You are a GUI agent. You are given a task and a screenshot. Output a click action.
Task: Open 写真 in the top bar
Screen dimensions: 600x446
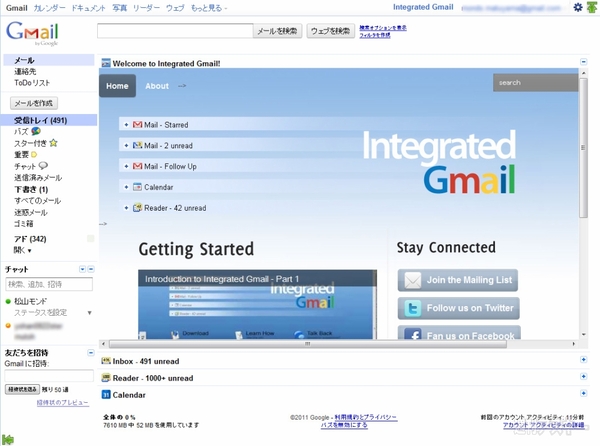[x=119, y=8]
